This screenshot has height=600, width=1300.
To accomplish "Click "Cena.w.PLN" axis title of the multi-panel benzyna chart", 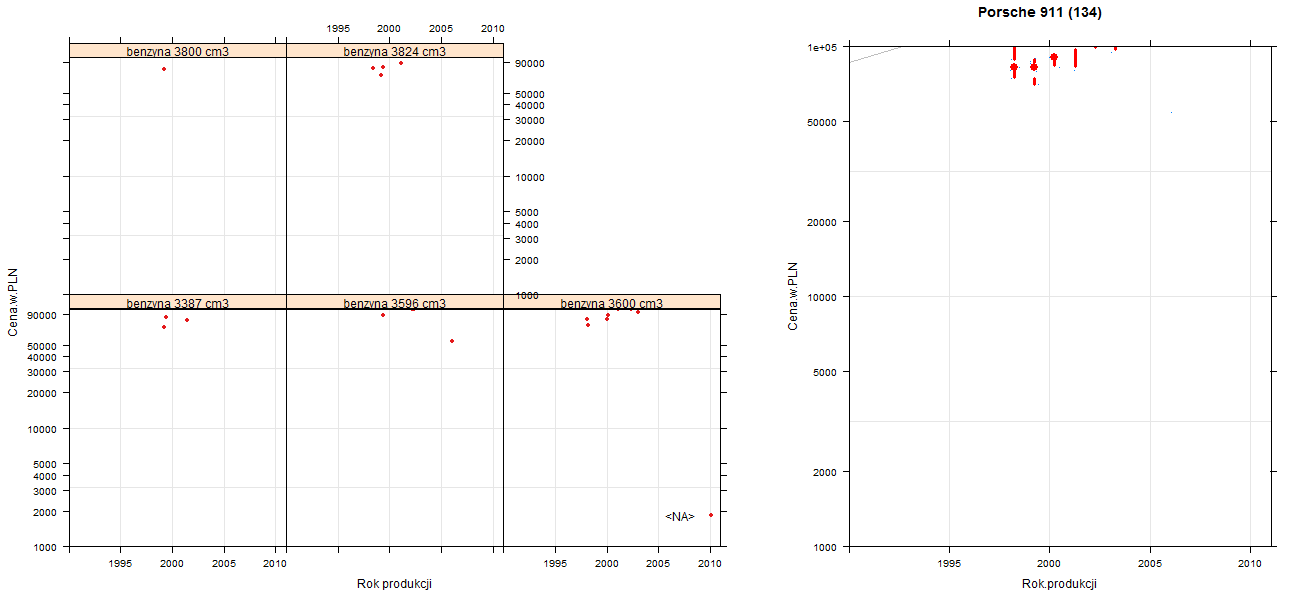I will 14,302.
